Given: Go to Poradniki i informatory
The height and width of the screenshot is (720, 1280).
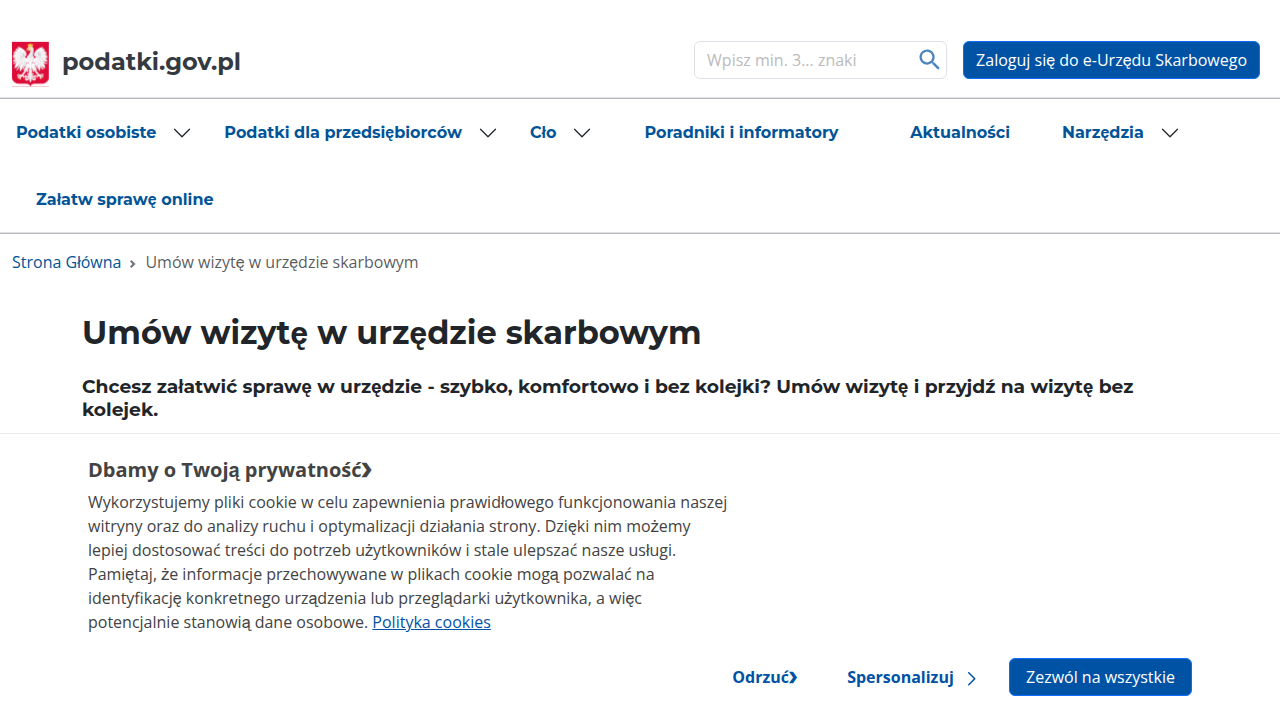Looking at the screenshot, I should [x=741, y=132].
